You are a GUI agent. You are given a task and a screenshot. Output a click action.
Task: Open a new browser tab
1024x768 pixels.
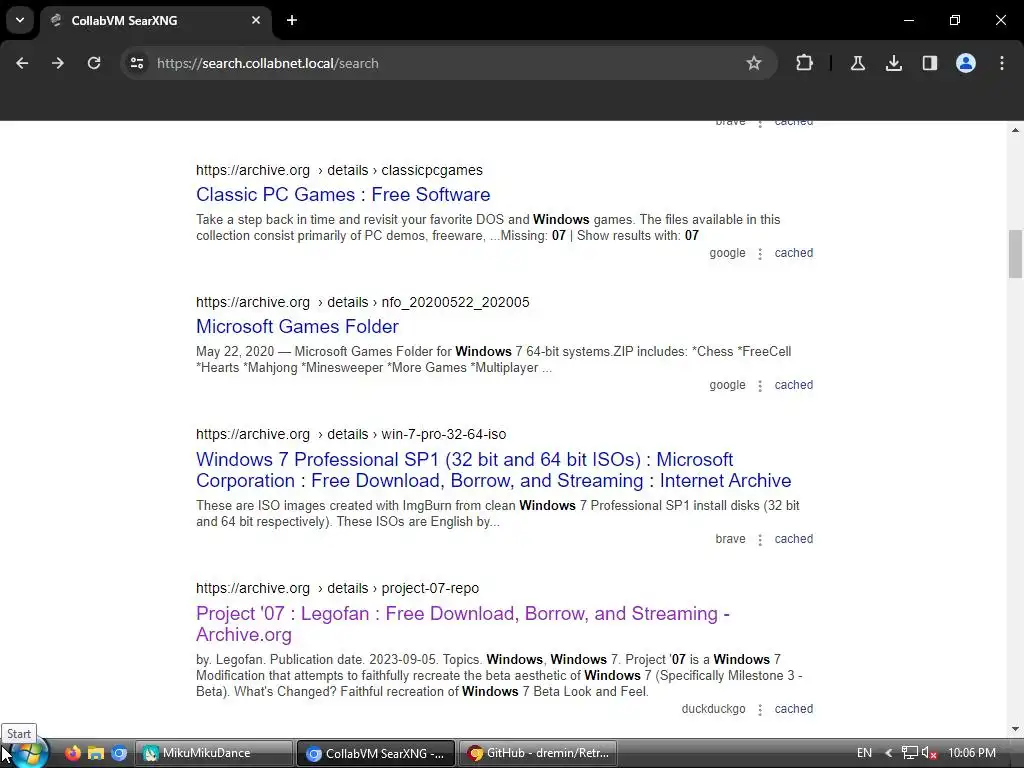[292, 20]
